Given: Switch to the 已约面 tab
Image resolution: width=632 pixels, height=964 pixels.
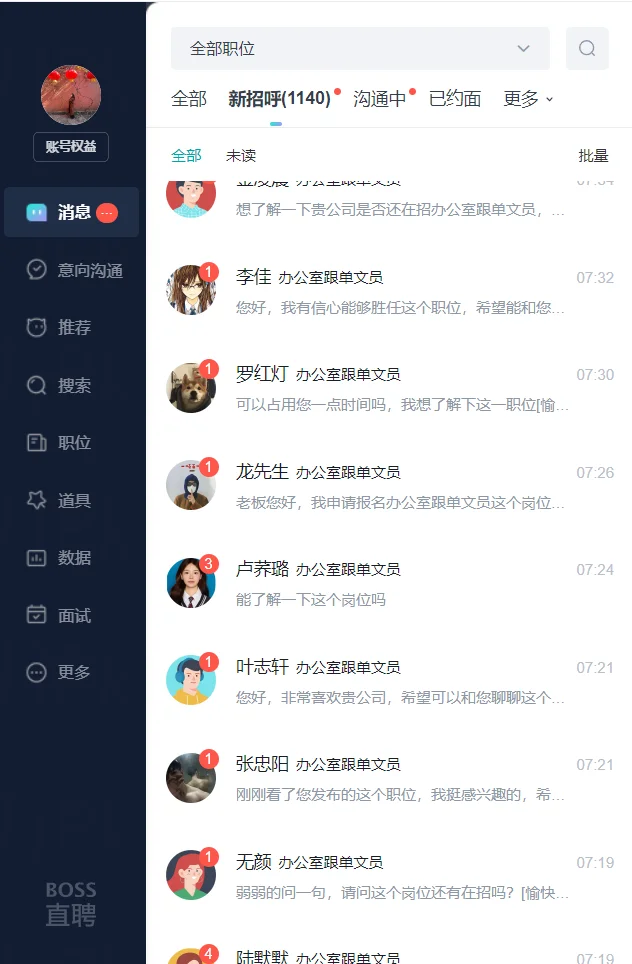Looking at the screenshot, I should (x=455, y=98).
